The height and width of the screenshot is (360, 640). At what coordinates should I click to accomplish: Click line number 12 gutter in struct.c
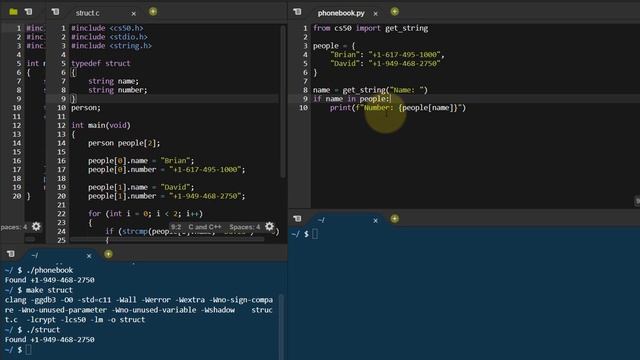(61, 125)
